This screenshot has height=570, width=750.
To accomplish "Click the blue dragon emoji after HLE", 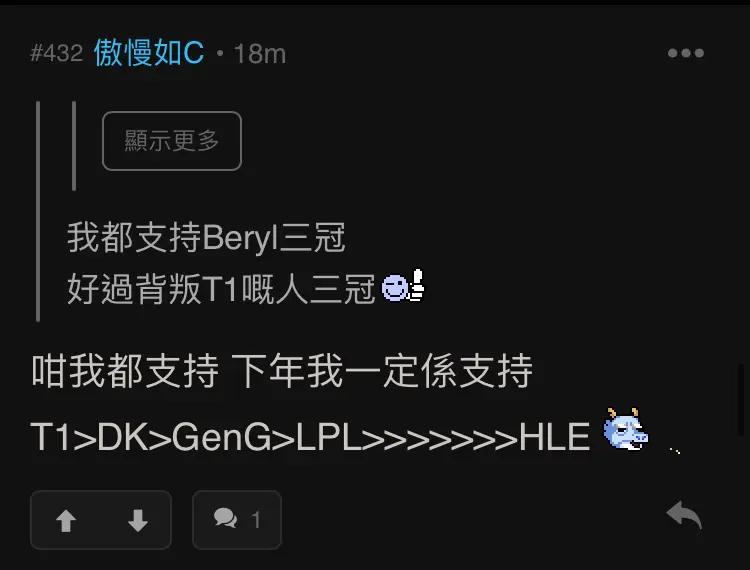I will click(x=625, y=429).
